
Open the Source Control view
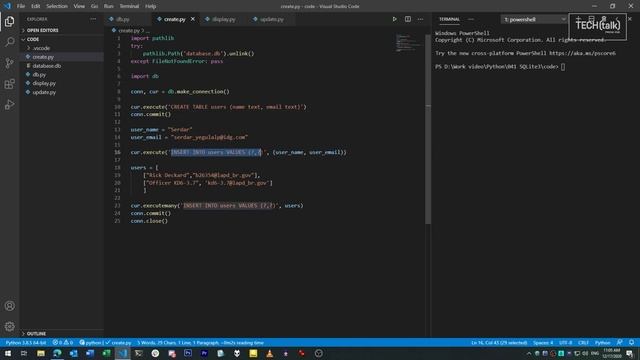[x=9, y=63]
